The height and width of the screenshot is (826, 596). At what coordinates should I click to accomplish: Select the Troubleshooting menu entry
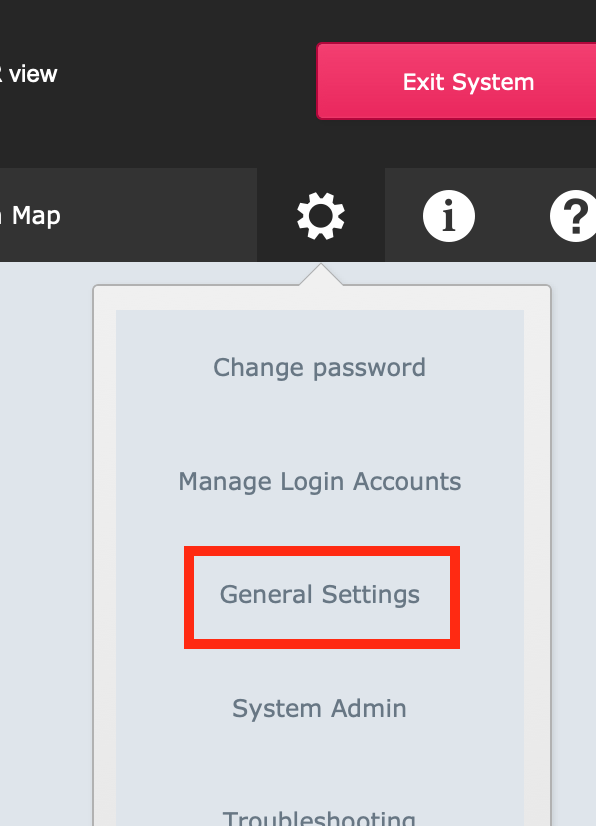click(319, 818)
